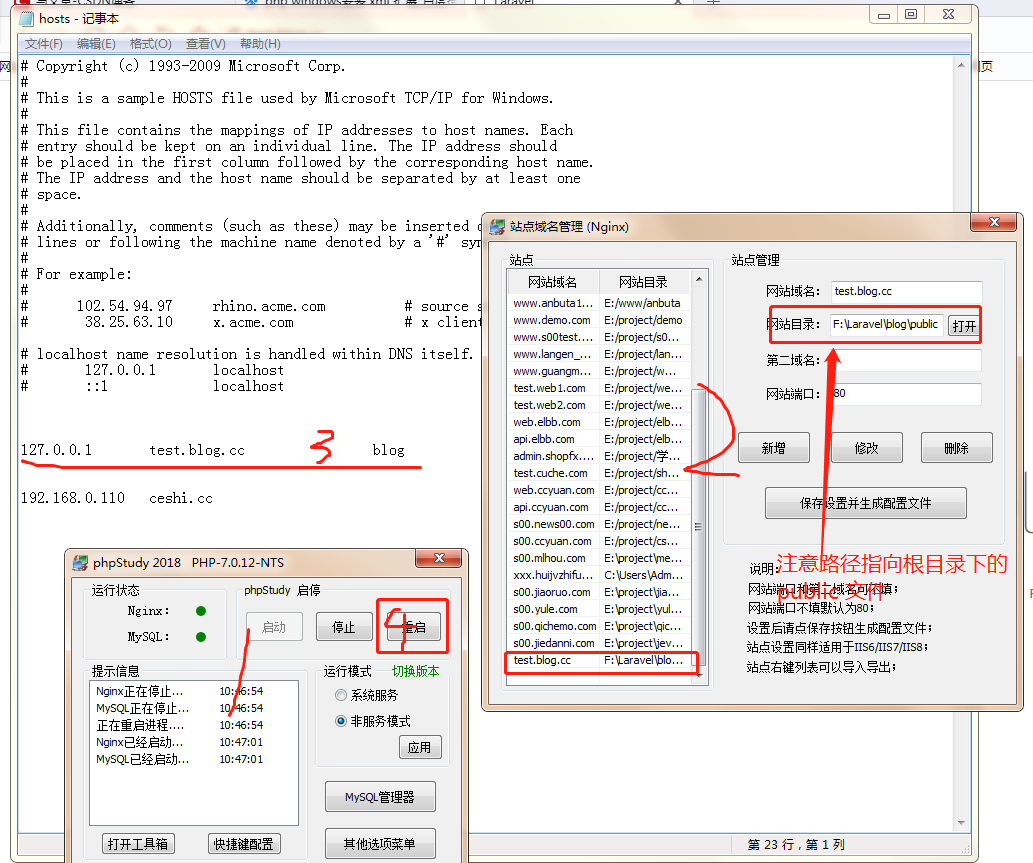Image resolution: width=1033 pixels, height=863 pixels.
Task: Open the 查看(V) menu in Notepad
Action: tap(206, 43)
